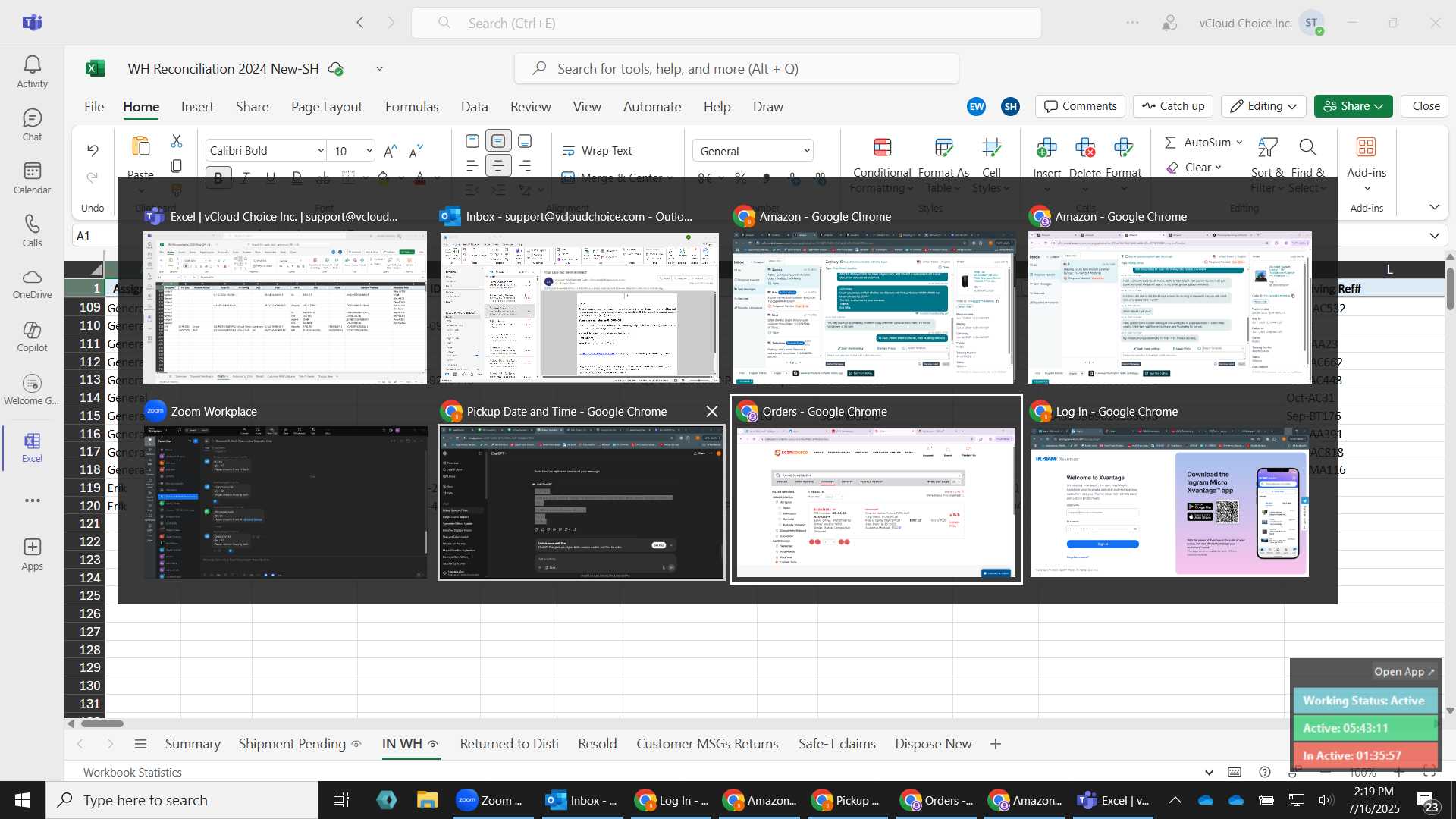Open all sheets list icon
This screenshot has height=819, width=1456.
pos(140,744)
